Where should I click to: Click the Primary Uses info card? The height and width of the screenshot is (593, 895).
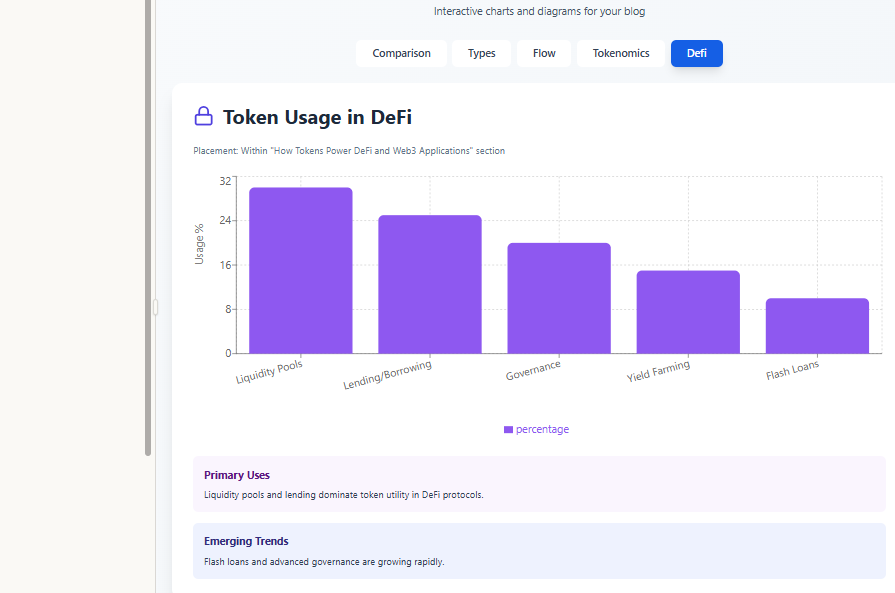tap(539, 484)
